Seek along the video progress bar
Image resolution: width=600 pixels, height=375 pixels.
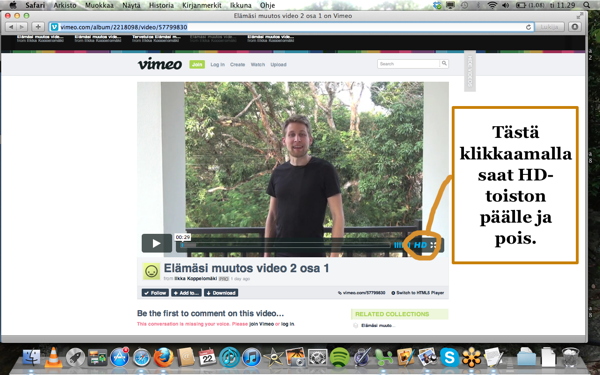pos(285,245)
